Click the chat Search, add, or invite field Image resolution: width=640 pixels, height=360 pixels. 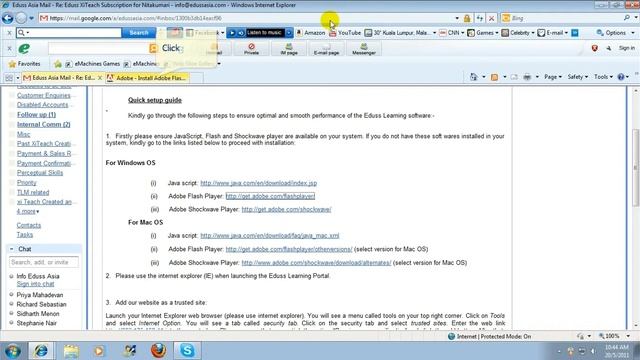44,262
